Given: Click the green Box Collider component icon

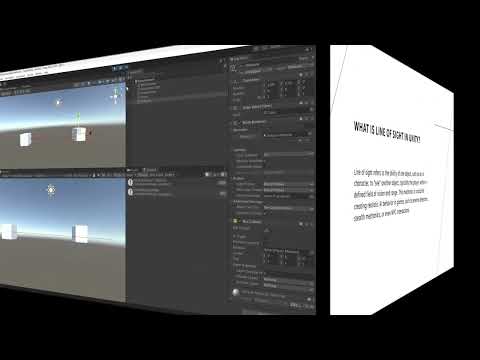Looking at the screenshot, I should 235,221.
